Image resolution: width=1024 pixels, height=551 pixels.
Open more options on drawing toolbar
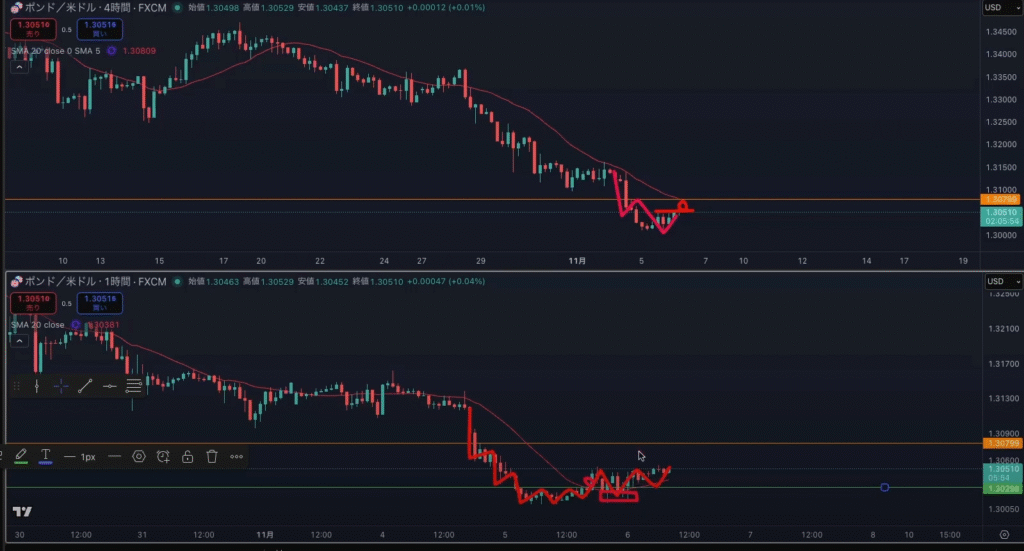point(236,456)
